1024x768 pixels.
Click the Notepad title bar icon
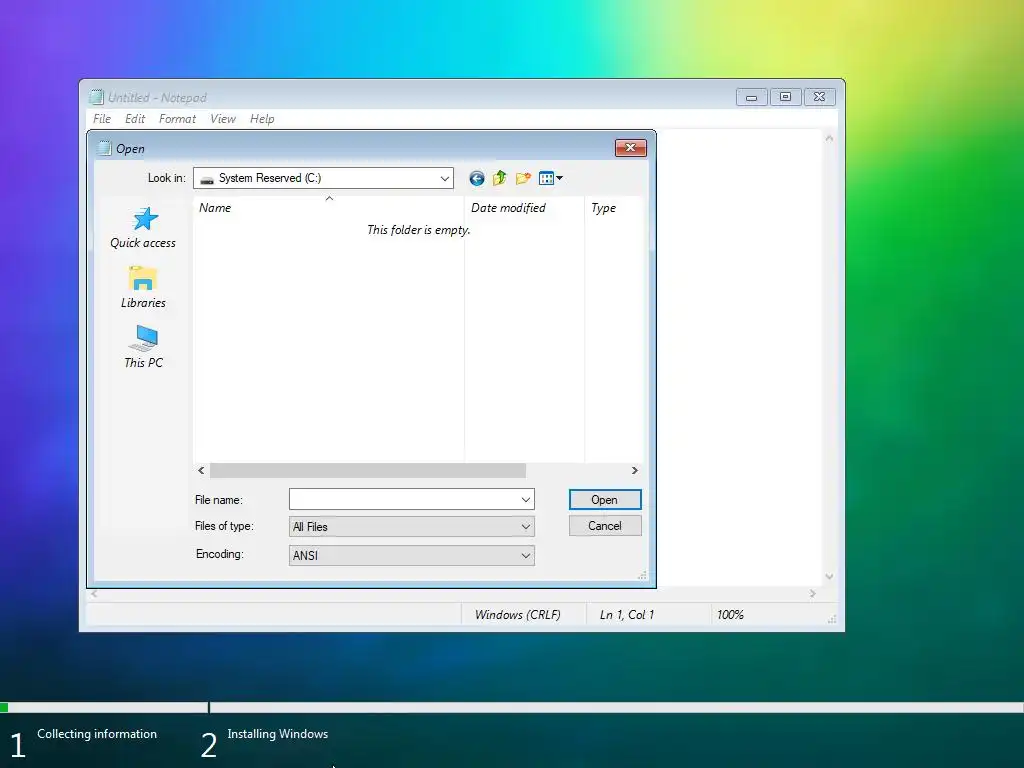(97, 97)
